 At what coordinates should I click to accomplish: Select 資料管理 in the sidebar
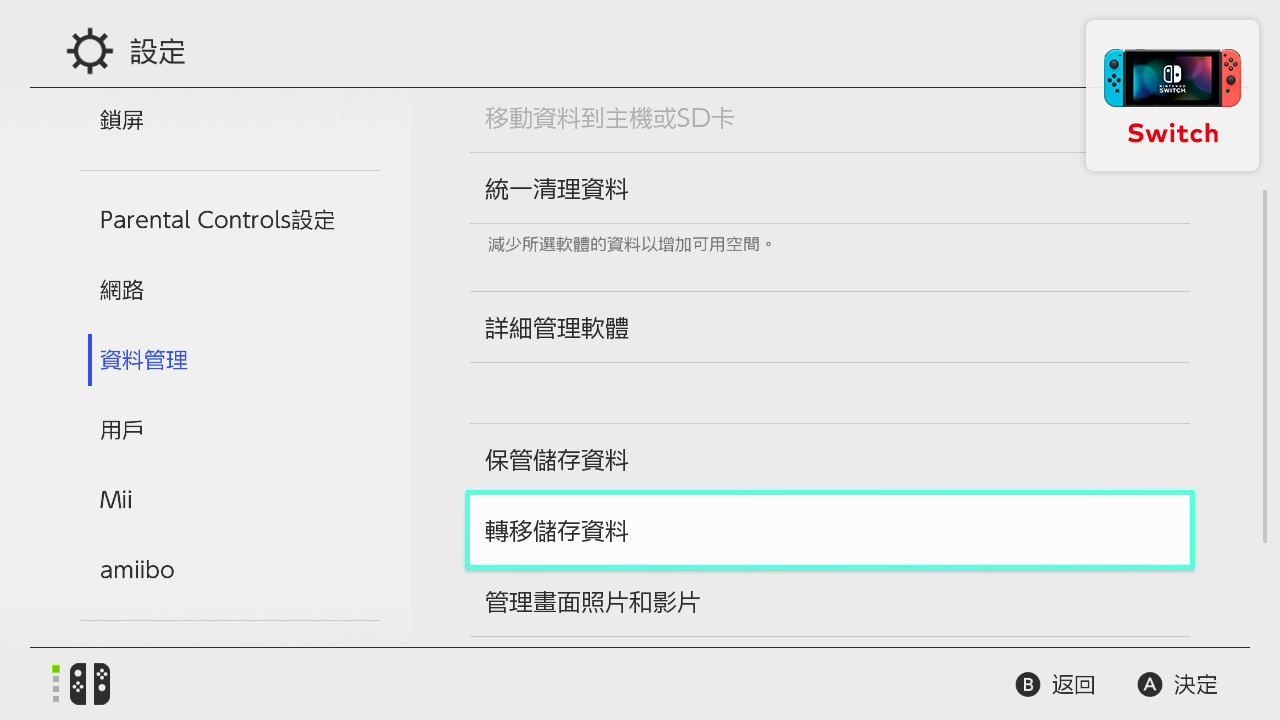142,359
